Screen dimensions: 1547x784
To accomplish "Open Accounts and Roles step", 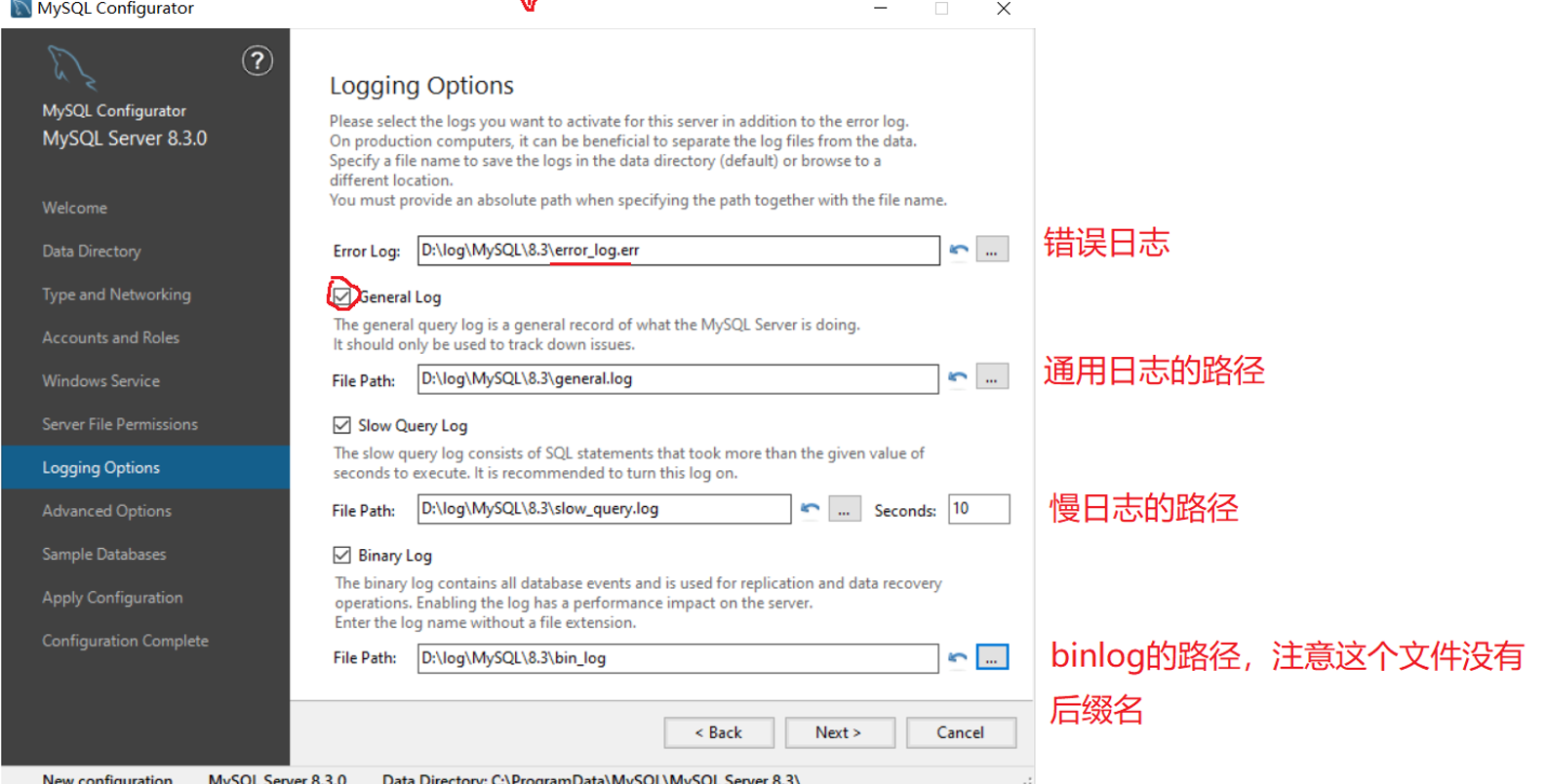I will pos(110,337).
